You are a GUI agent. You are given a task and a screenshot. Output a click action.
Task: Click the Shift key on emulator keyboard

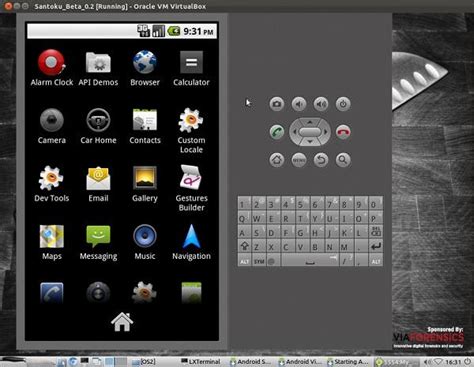[244, 247]
